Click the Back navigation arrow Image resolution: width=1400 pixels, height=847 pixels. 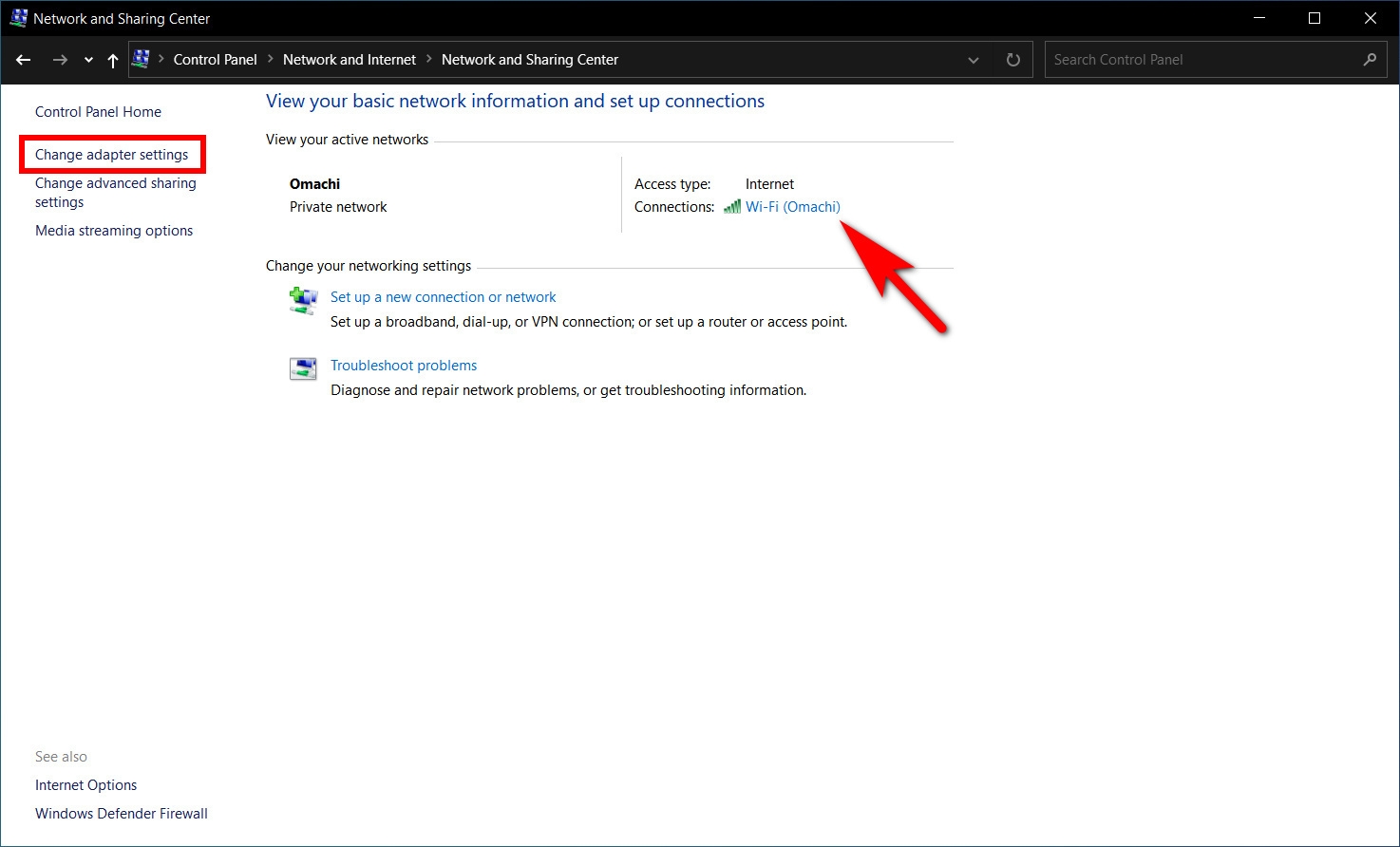tap(24, 60)
